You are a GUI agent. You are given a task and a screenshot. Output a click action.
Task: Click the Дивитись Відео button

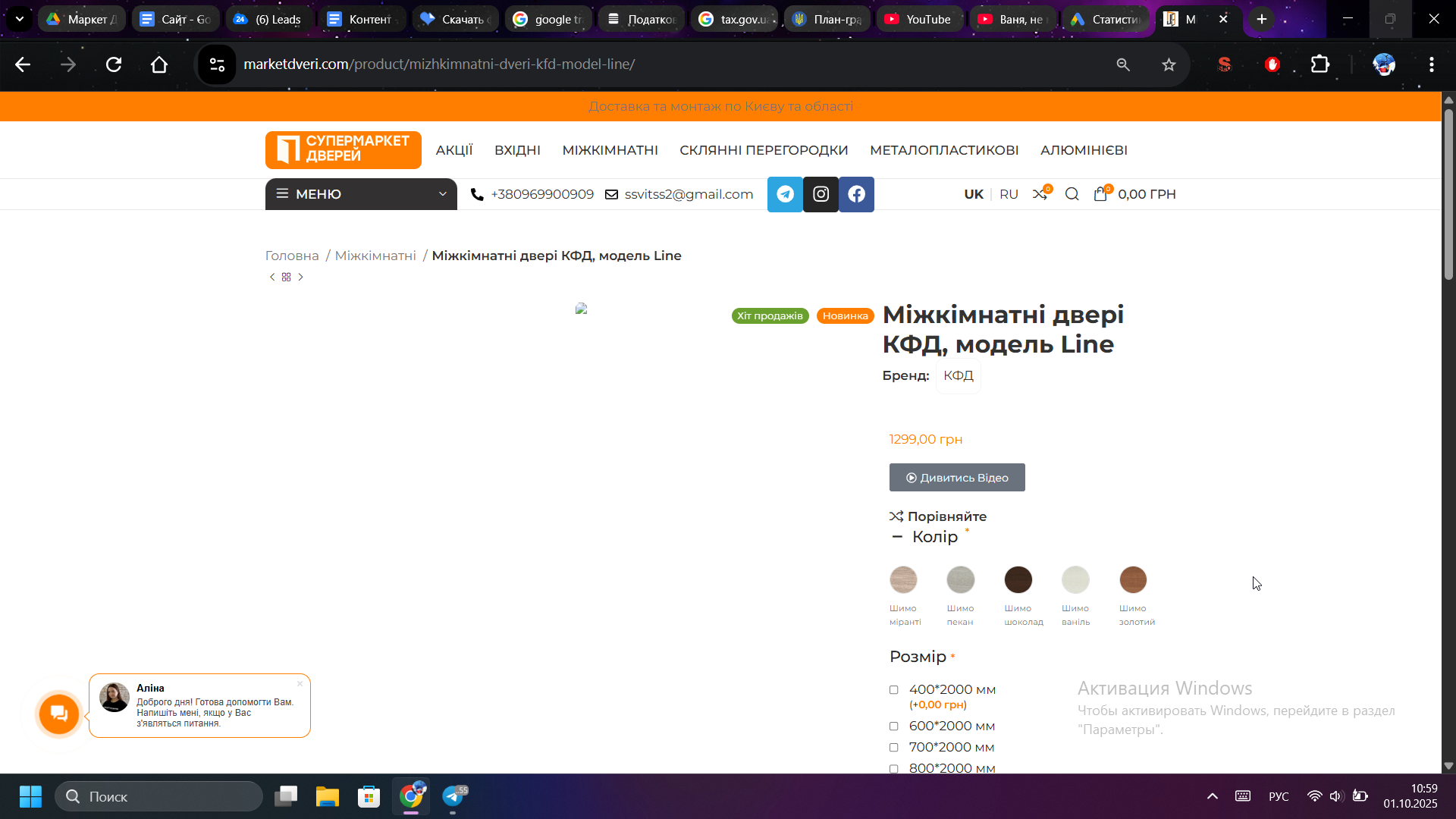coord(957,478)
